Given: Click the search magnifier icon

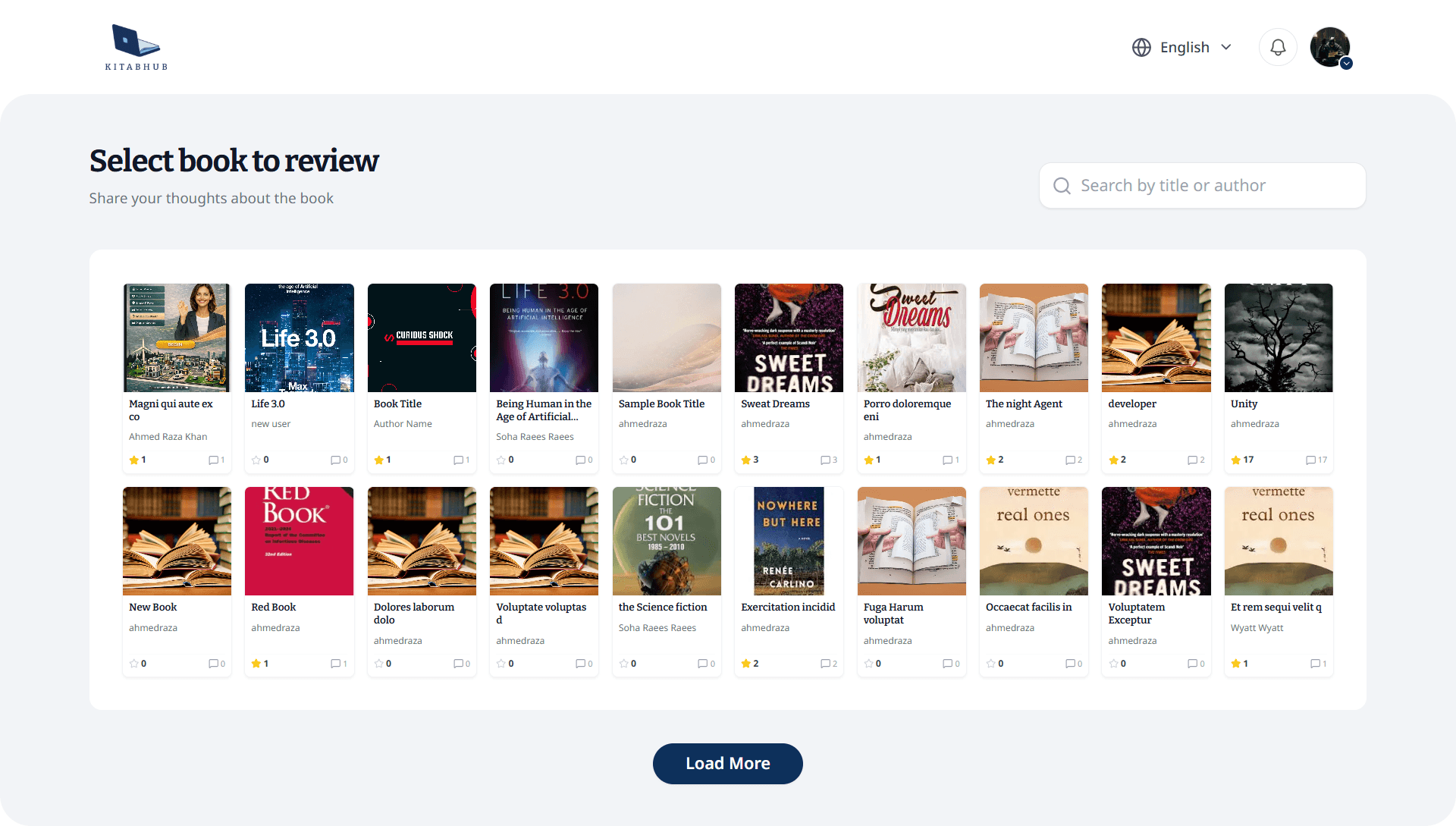Looking at the screenshot, I should (1062, 186).
